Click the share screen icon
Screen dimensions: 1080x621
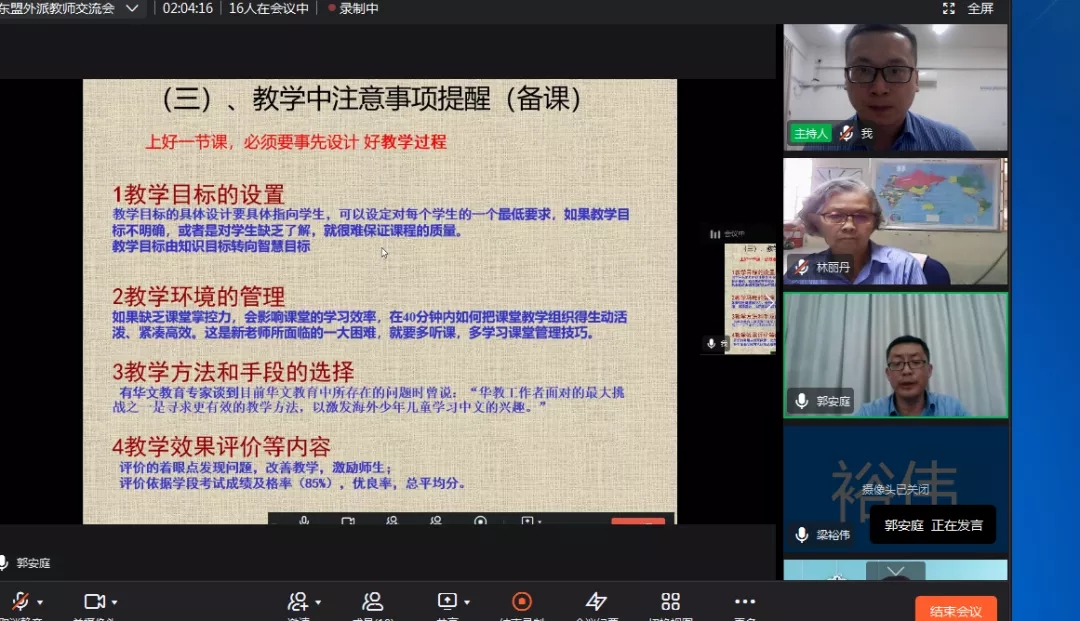[446, 601]
